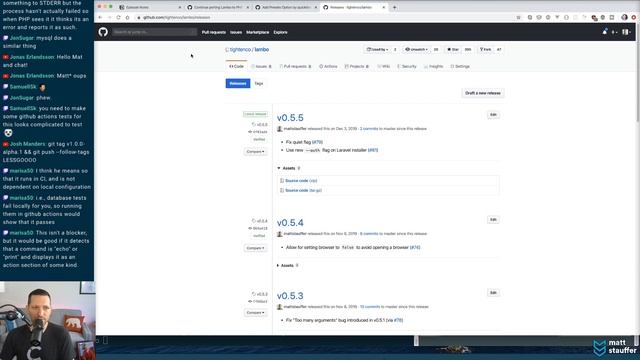Screen dimensions: 640x360
Task: Star the lambo repository
Action: click(x=453, y=49)
